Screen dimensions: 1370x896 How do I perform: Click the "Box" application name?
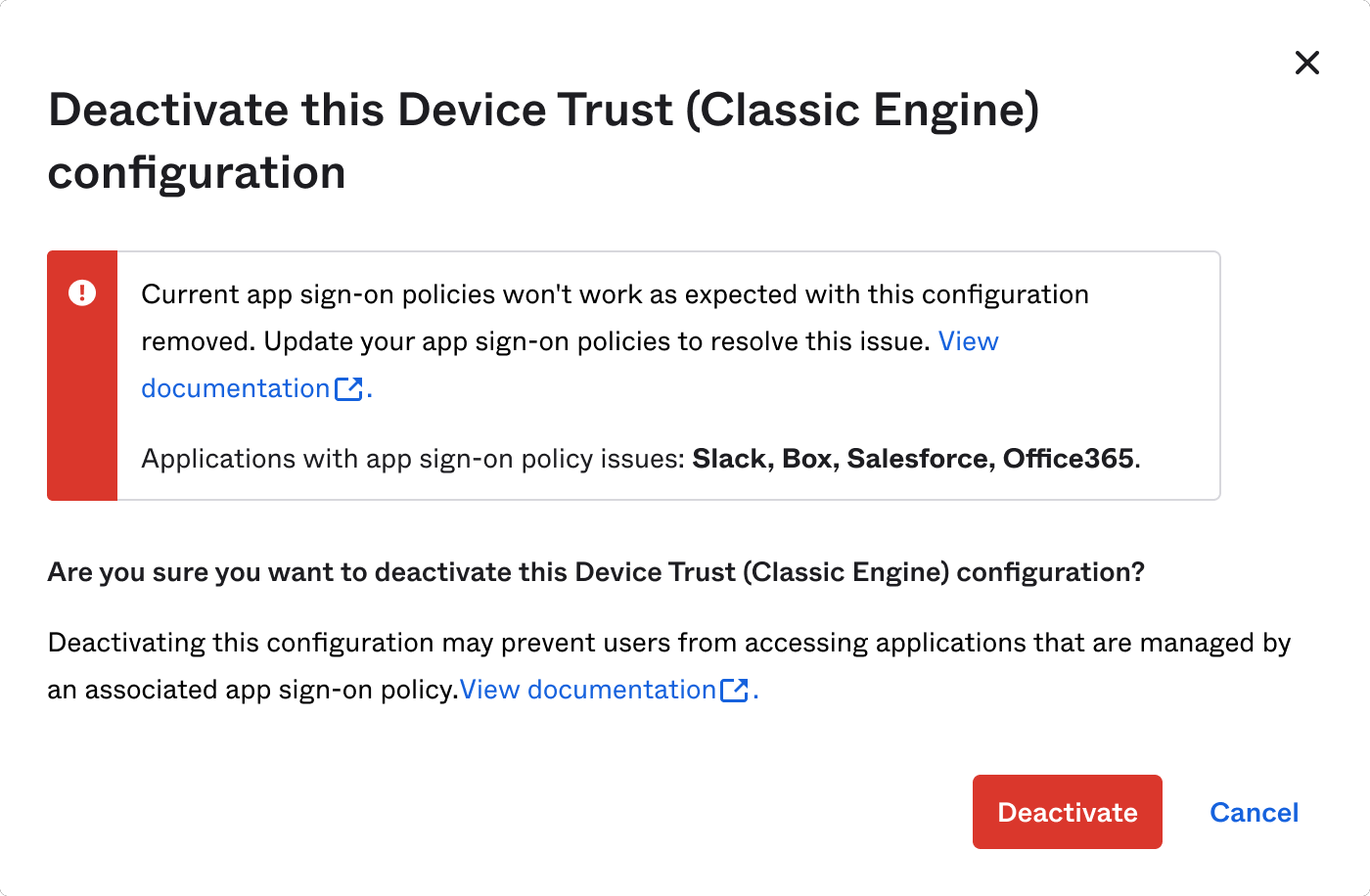[807, 459]
